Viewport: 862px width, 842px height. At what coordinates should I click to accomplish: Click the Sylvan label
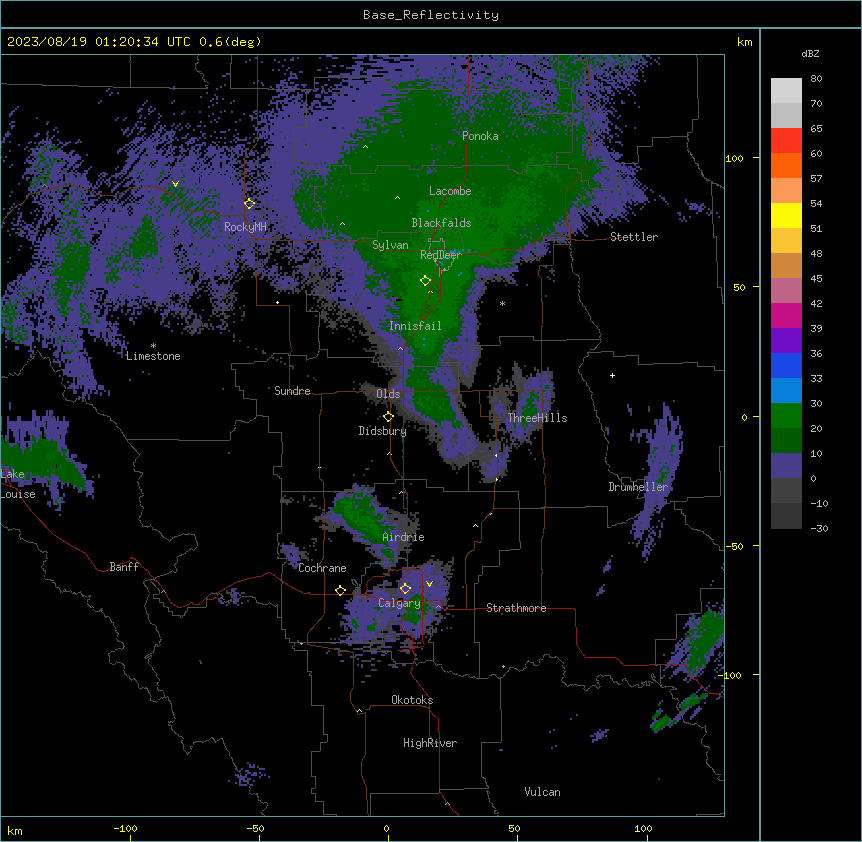click(x=390, y=245)
